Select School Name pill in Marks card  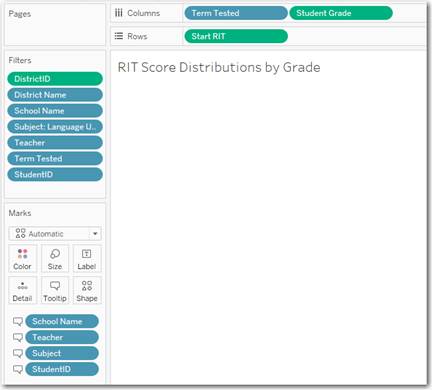click(62, 321)
